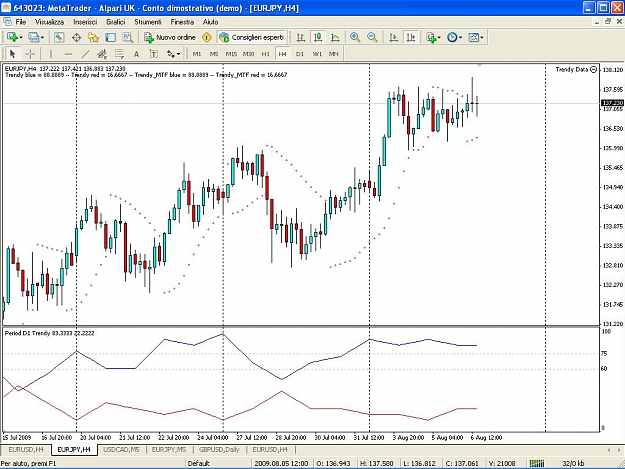Select the horizontal line drawing tool
The width and height of the screenshot is (625, 469).
pyautogui.click(x=68, y=54)
